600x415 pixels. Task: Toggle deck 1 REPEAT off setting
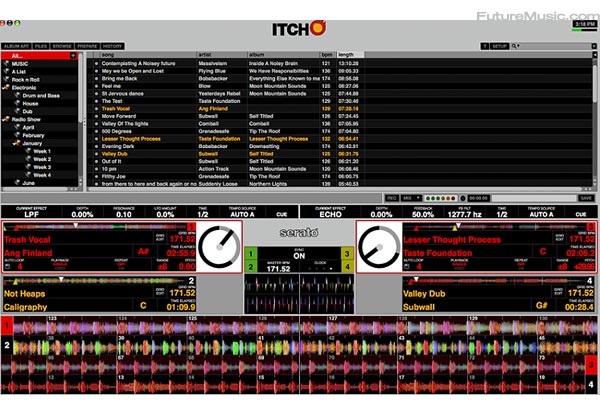click(121, 264)
